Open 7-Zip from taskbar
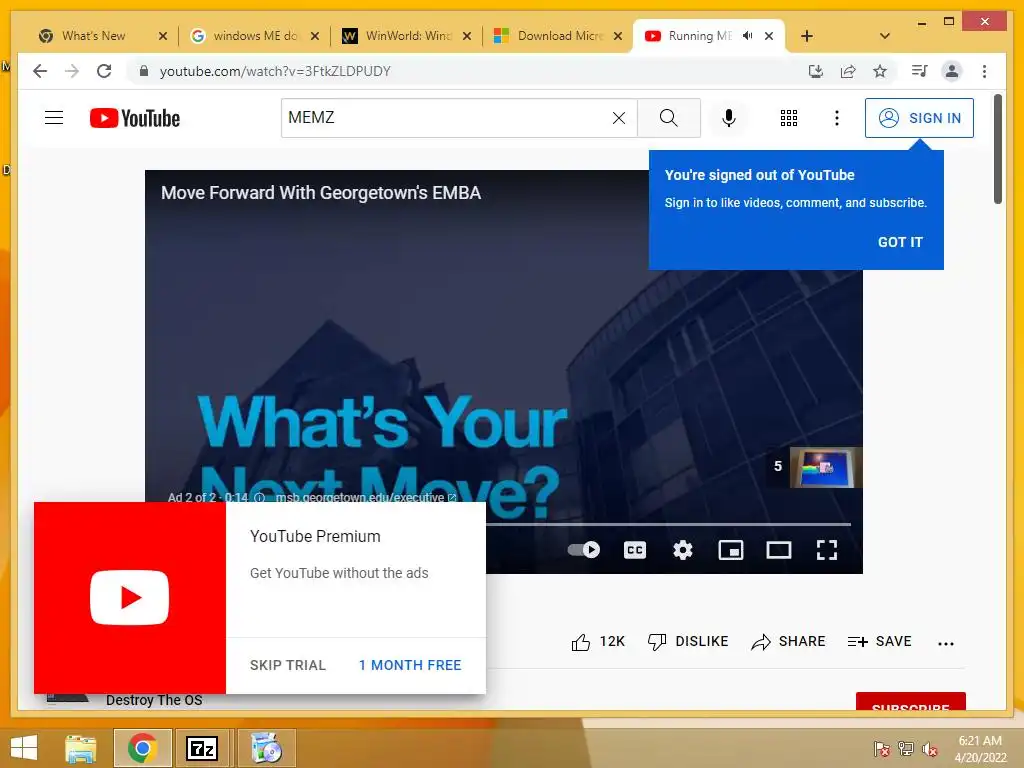The image size is (1024, 768). (202, 748)
